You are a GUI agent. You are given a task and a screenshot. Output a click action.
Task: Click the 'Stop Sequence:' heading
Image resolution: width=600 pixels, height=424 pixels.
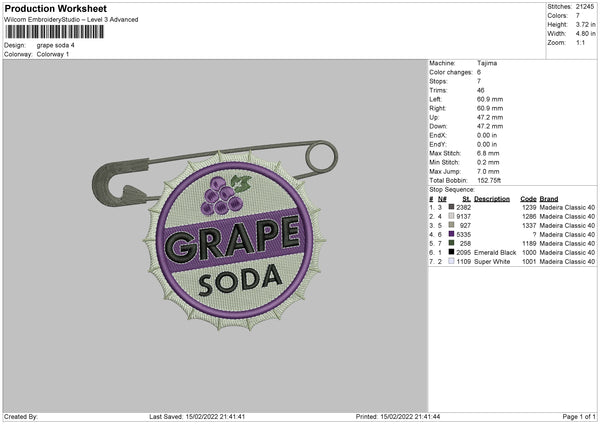coord(452,190)
